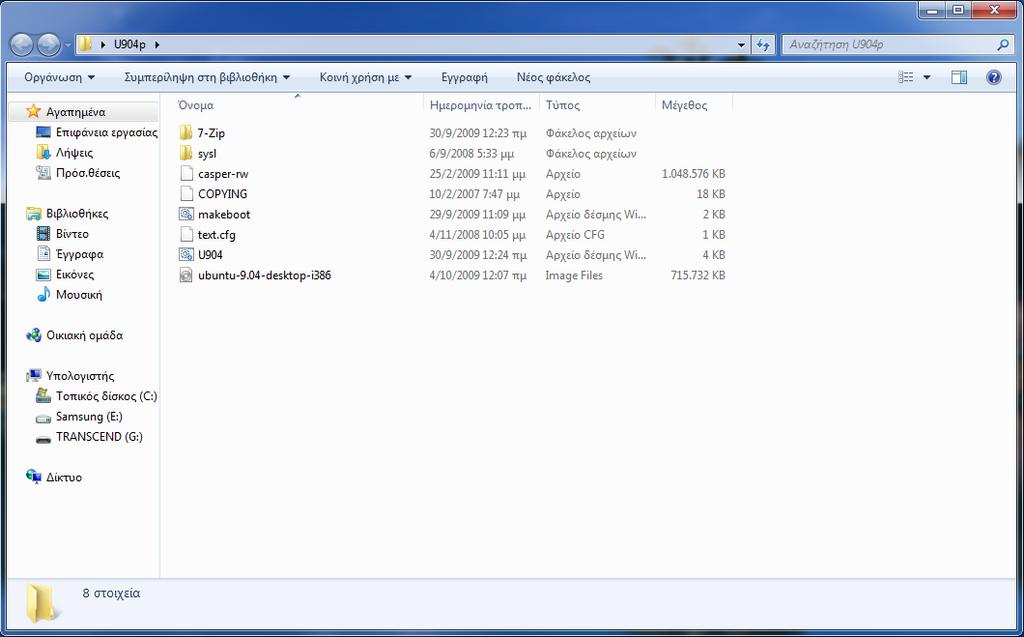Click the Οικιακή ομάδα homegroup icon
Viewport: 1024px width, 637px height.
[33, 335]
